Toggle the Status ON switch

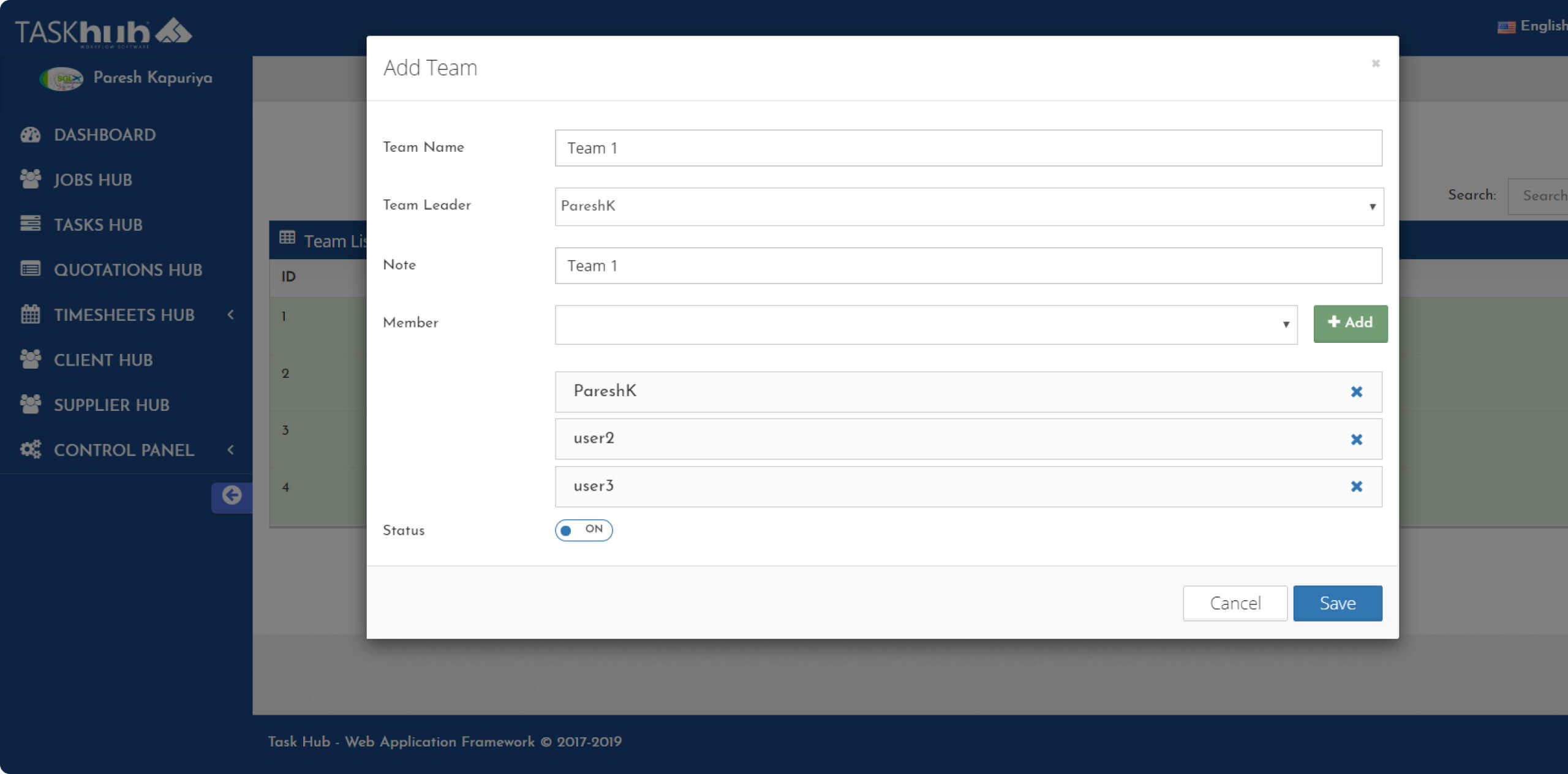point(584,530)
